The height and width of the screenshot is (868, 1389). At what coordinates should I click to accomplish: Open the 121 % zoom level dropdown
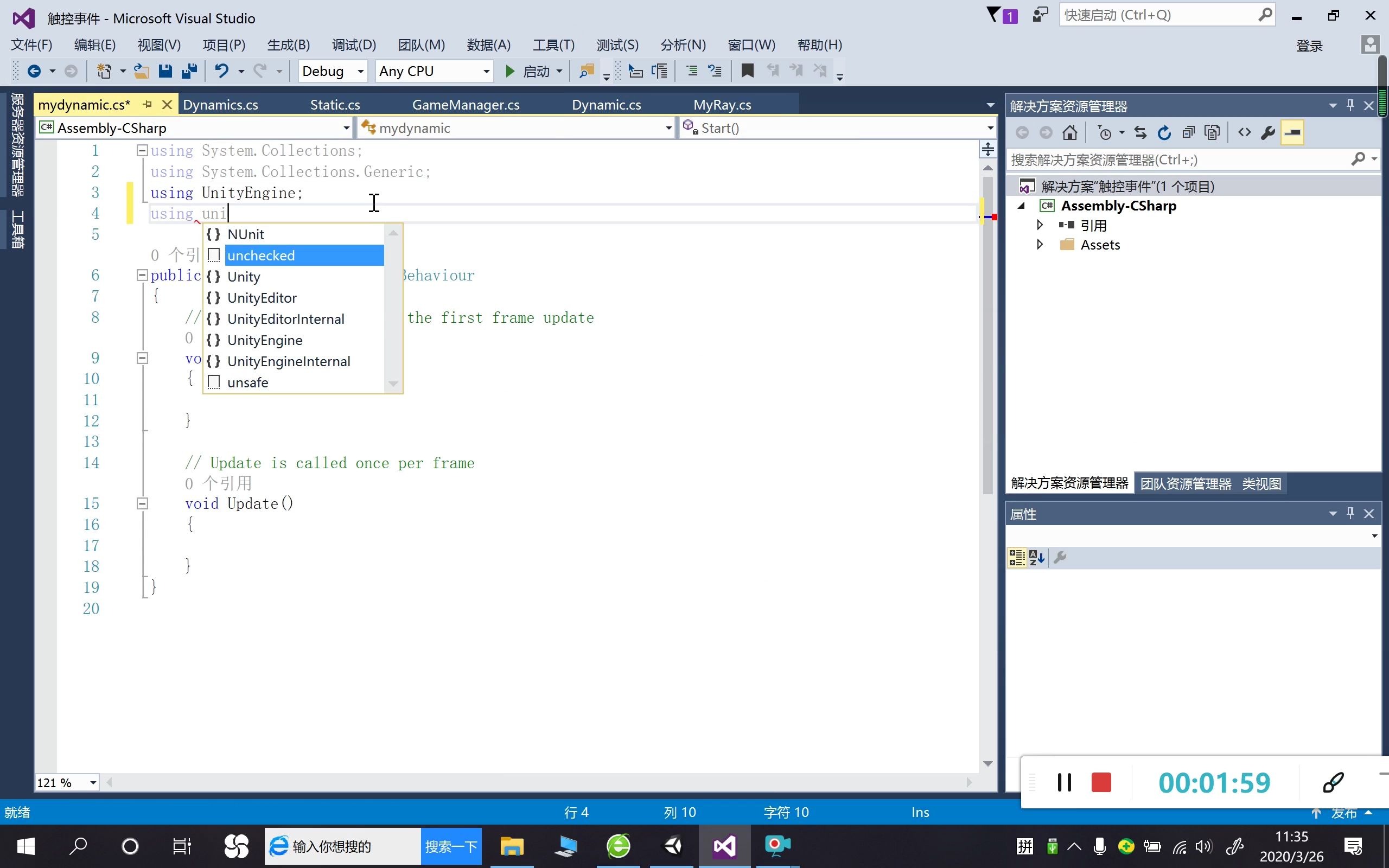pos(92,782)
